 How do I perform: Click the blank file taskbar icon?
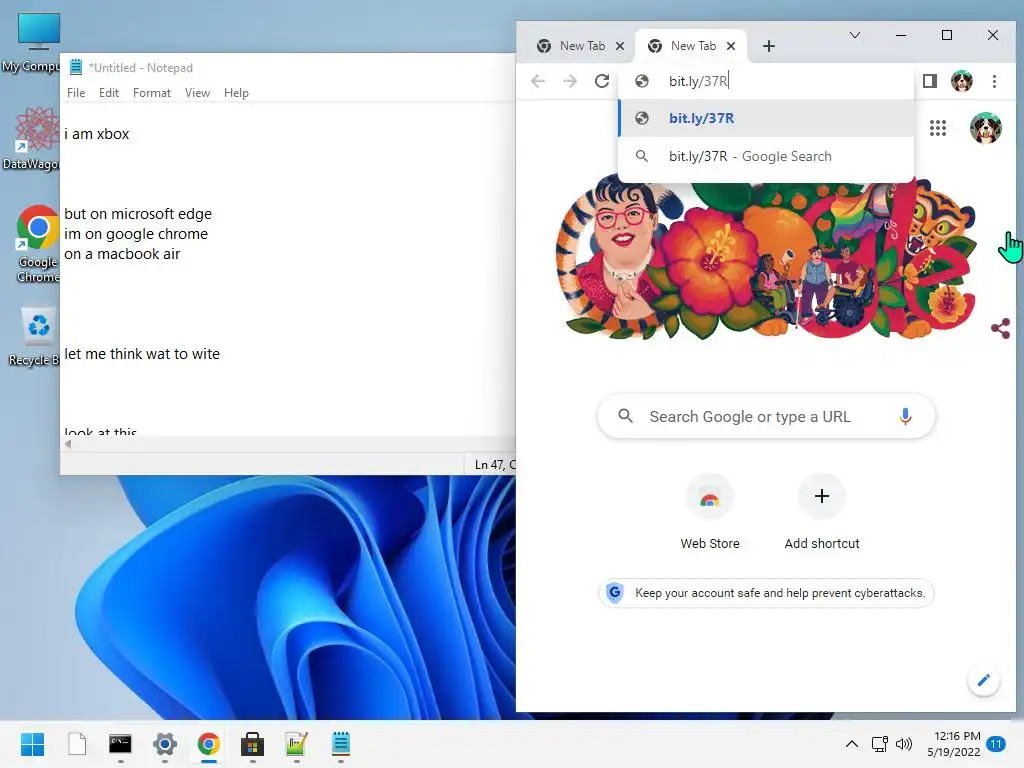coord(77,744)
